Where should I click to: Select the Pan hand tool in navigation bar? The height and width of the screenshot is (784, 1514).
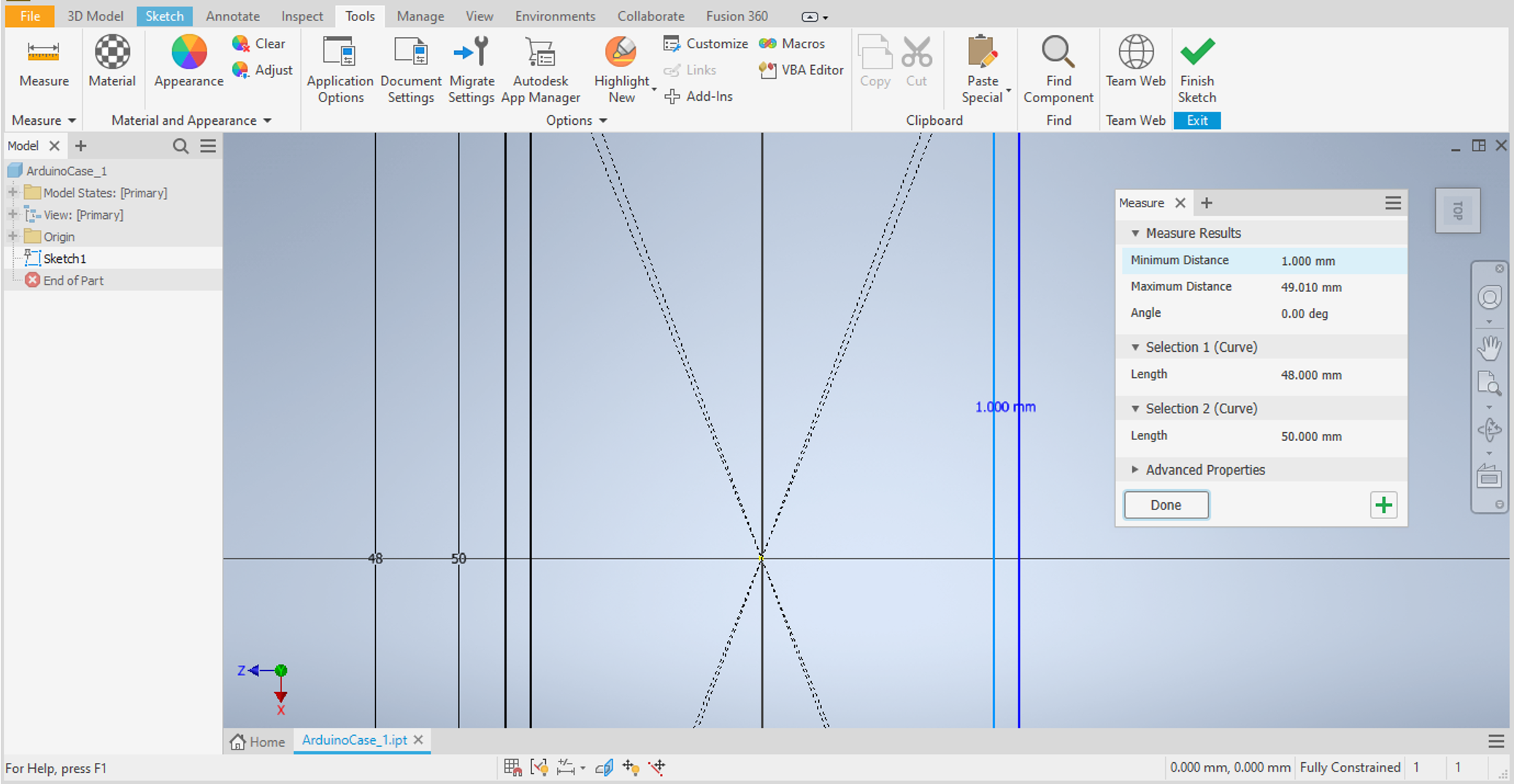click(1488, 348)
